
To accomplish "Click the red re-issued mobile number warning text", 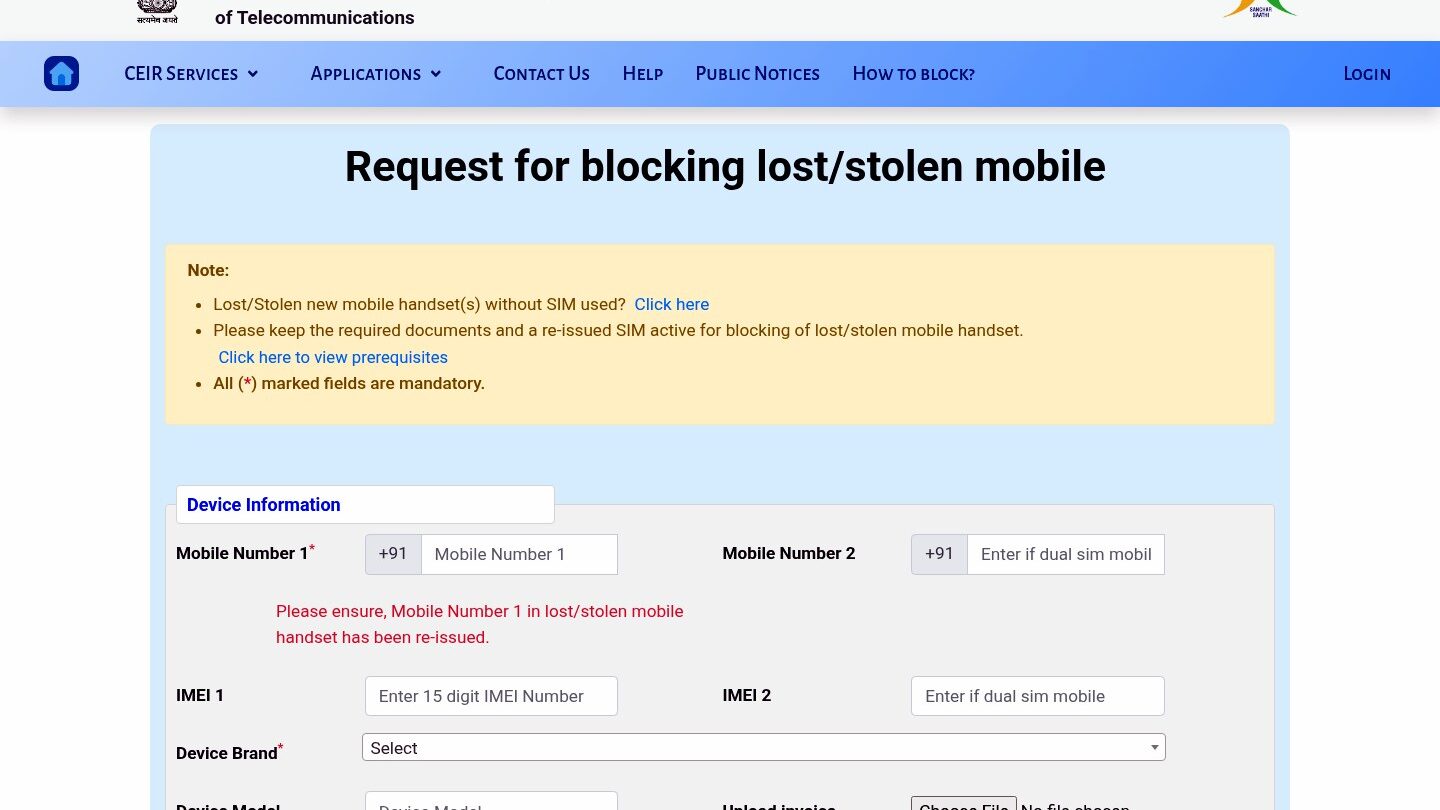I will click(x=480, y=624).
